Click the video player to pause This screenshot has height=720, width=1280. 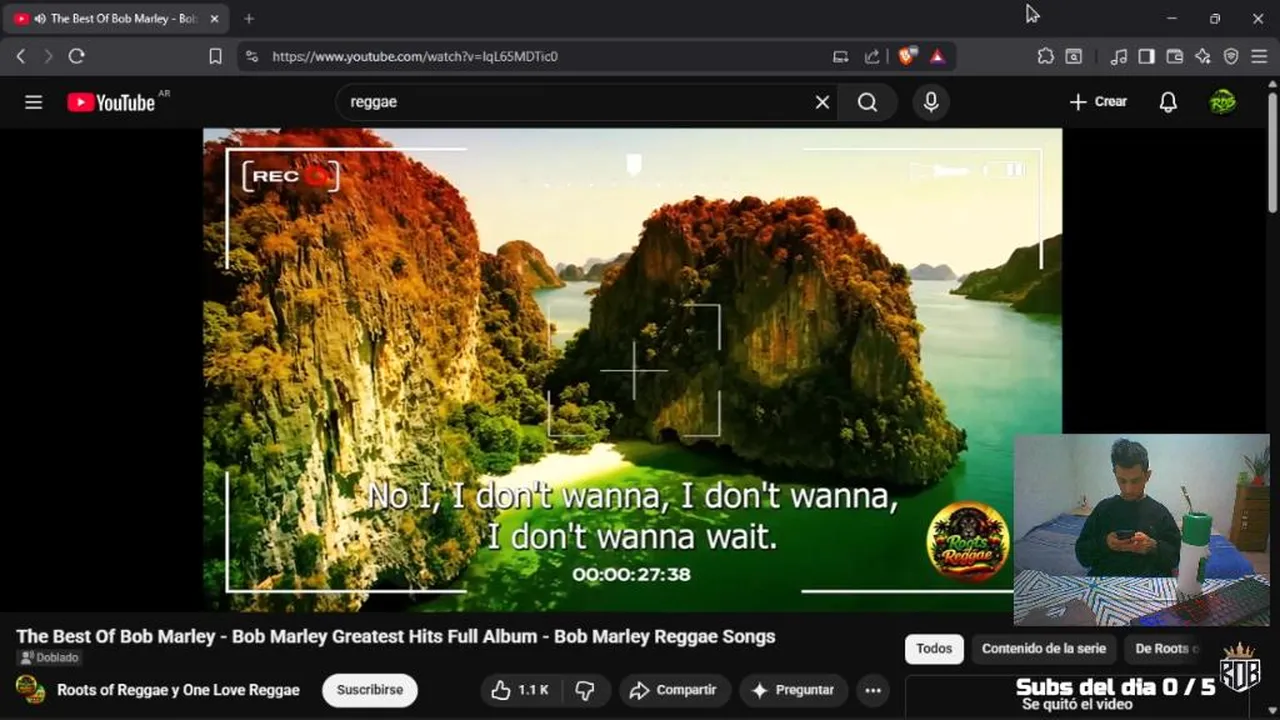coord(632,369)
